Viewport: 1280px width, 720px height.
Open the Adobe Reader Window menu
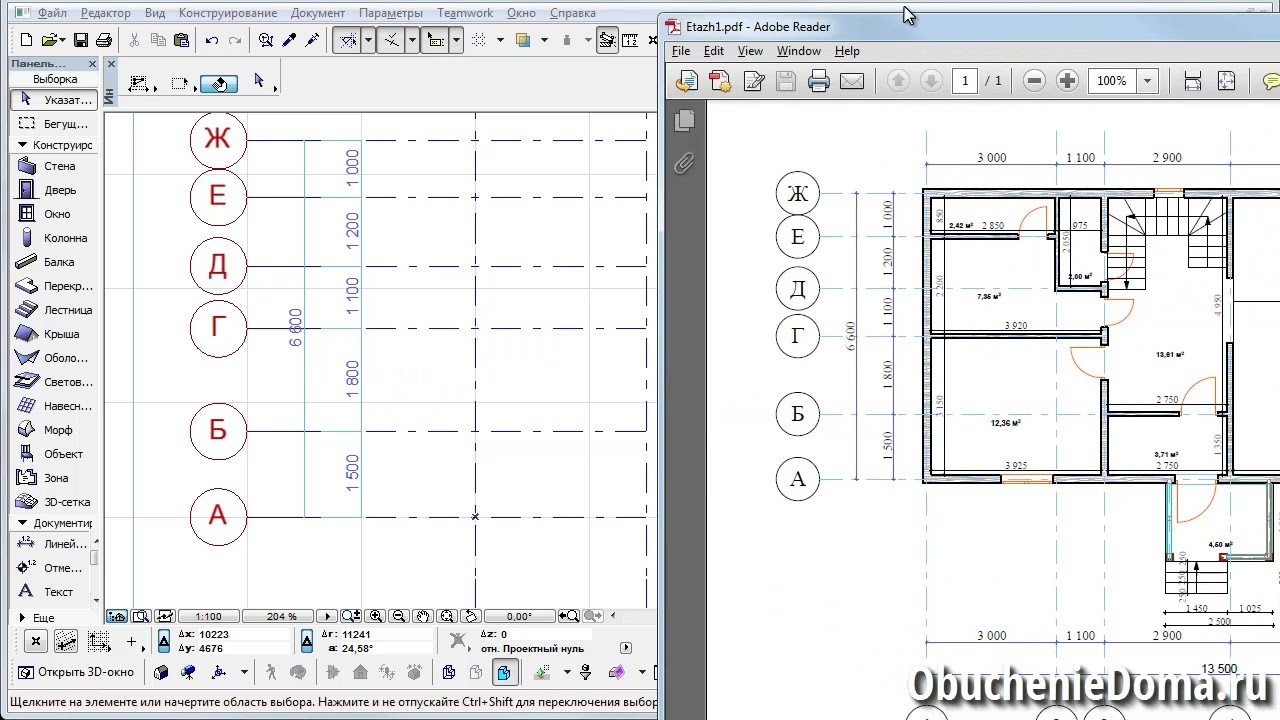[x=799, y=51]
